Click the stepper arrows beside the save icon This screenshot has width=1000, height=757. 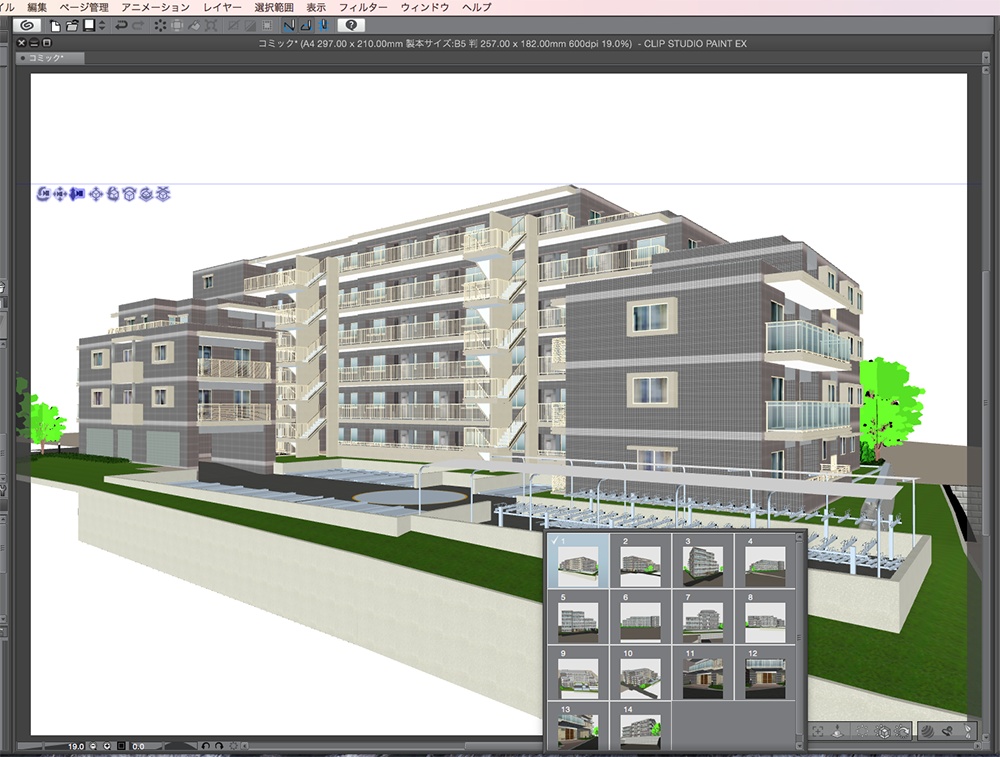pyautogui.click(x=102, y=27)
